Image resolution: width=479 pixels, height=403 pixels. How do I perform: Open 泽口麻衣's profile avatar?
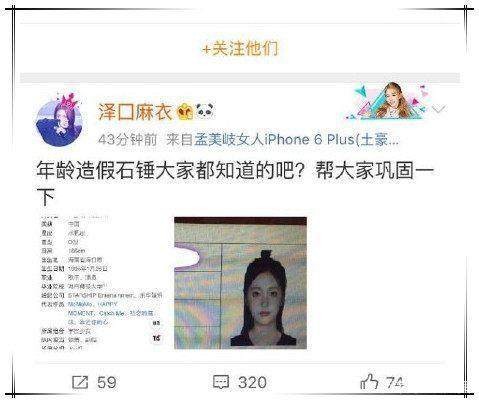point(59,121)
